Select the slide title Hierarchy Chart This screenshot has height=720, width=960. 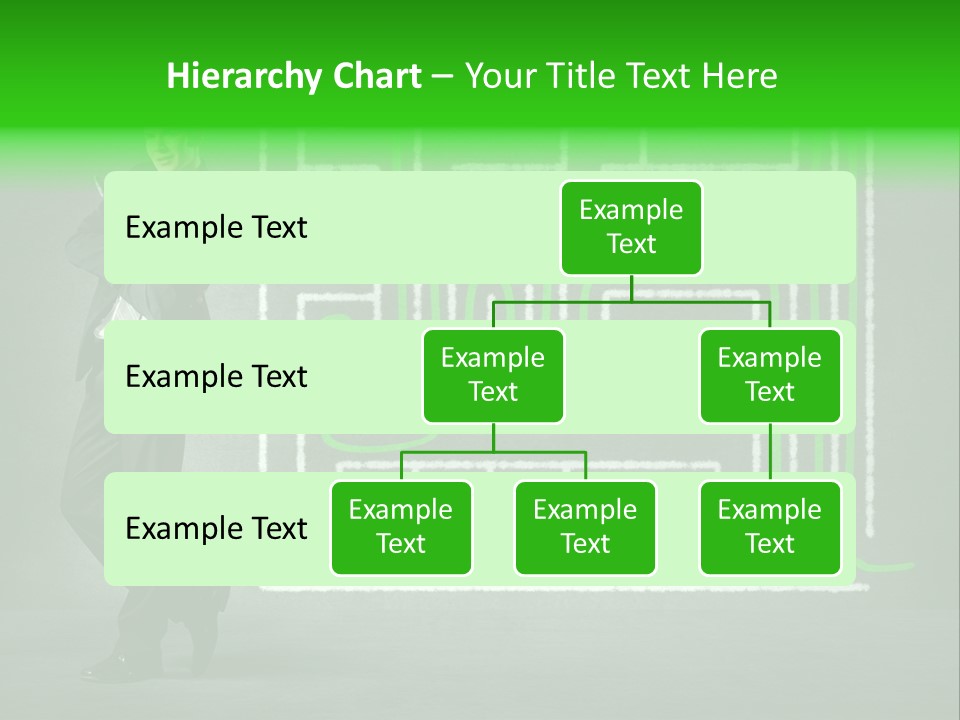[x=293, y=76]
